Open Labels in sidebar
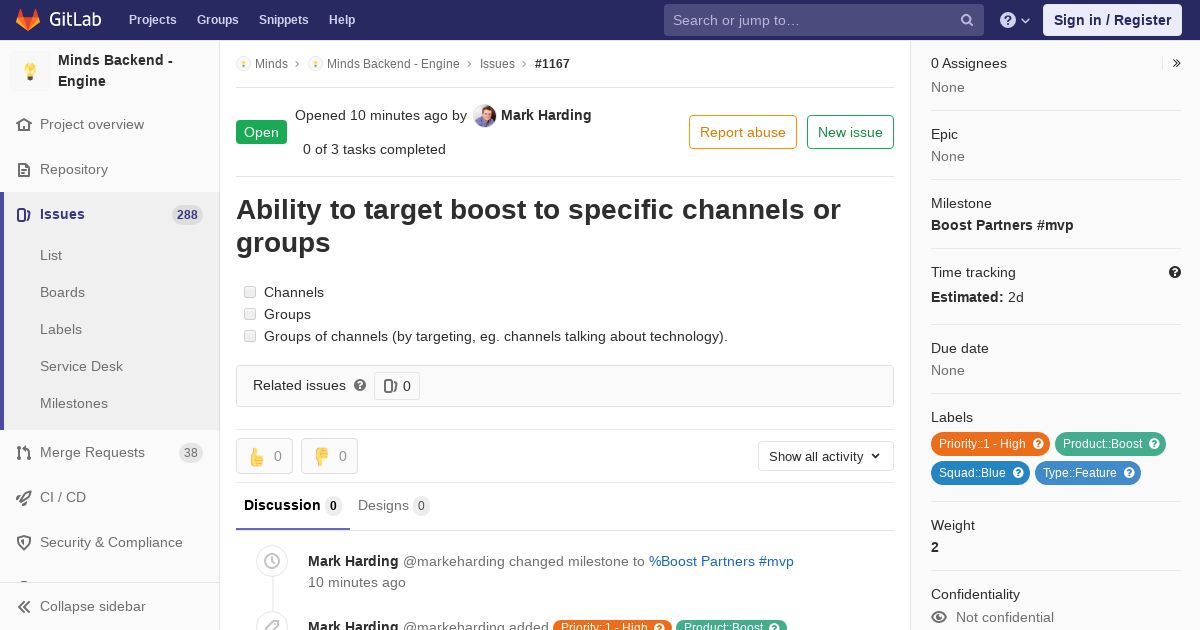Image resolution: width=1200 pixels, height=630 pixels. pos(61,330)
